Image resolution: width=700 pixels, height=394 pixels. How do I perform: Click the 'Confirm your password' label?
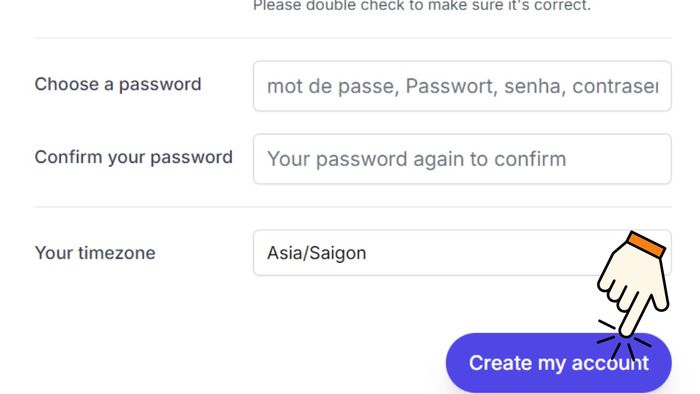coord(133,157)
